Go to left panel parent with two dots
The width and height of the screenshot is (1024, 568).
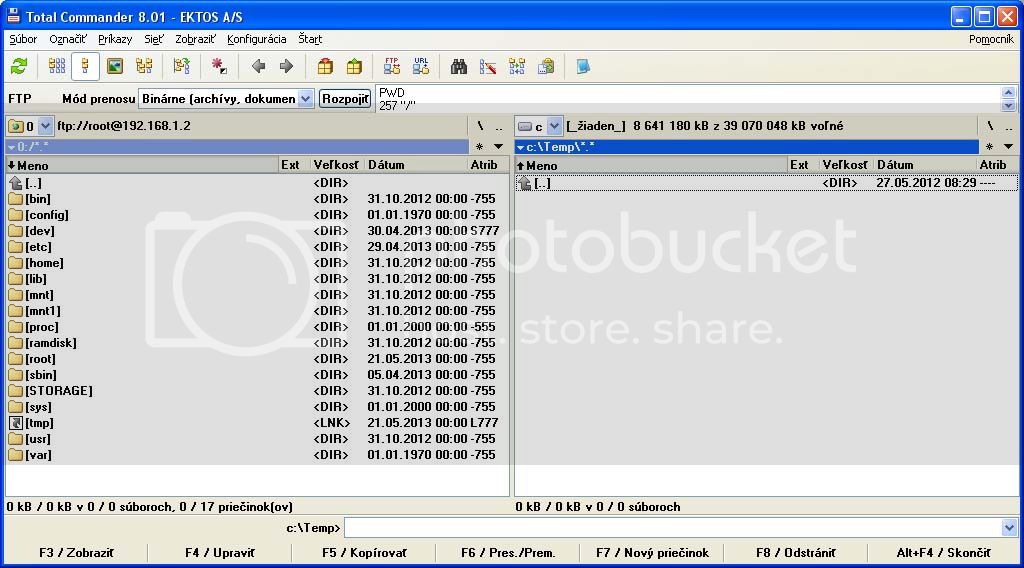[x=499, y=126]
